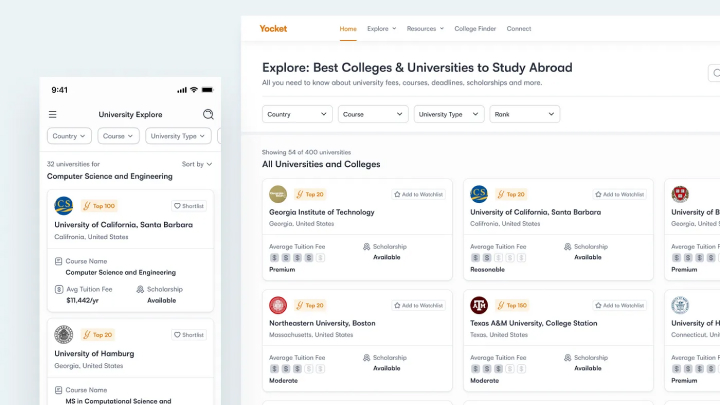Click the desktop search icon beside the page title

[716, 73]
